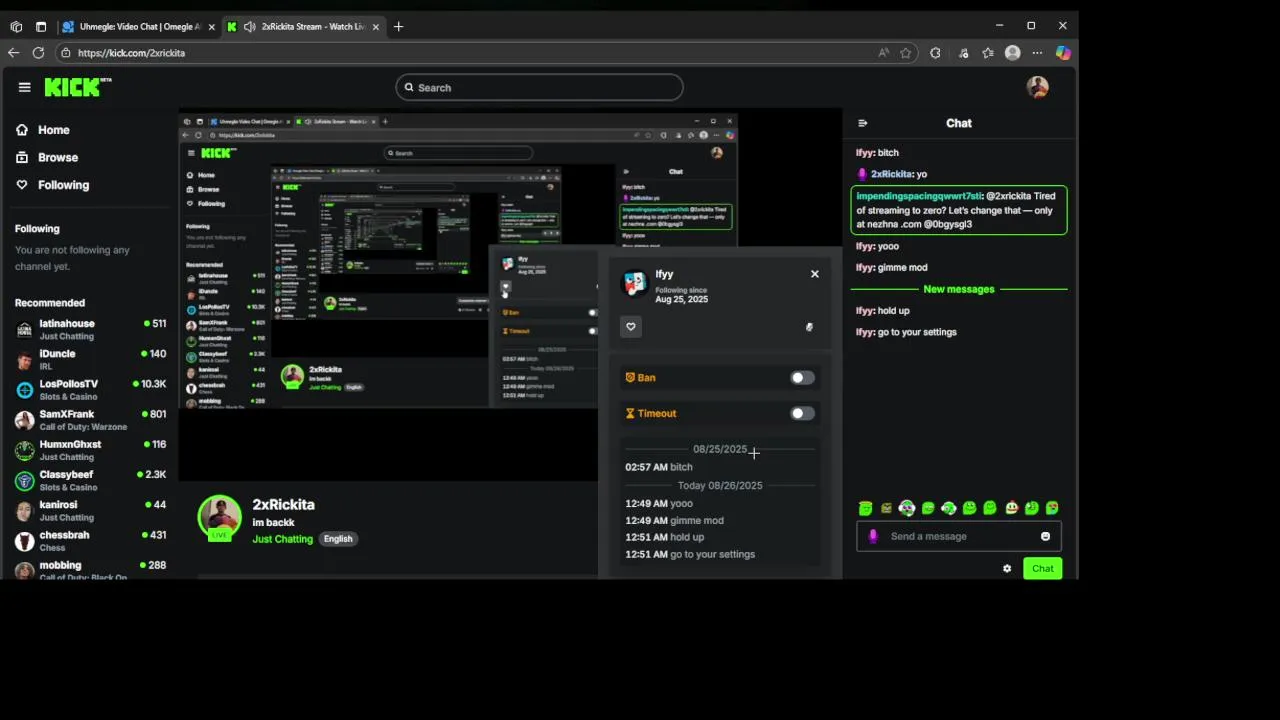Open browser Settings and more menu
Screen dimensions: 1280x720
click(x=1038, y=53)
